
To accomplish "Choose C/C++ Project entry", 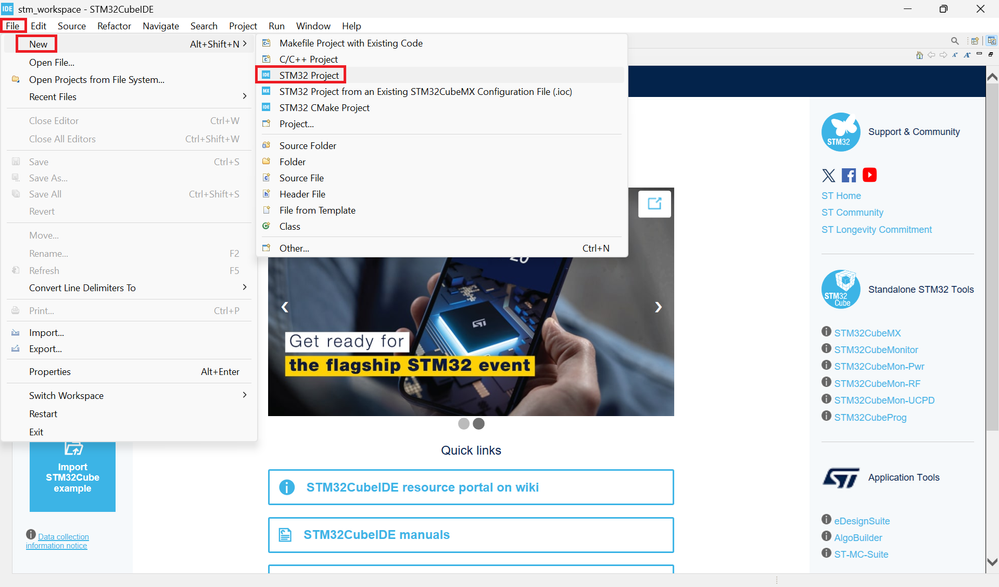I will tap(442, 59).
